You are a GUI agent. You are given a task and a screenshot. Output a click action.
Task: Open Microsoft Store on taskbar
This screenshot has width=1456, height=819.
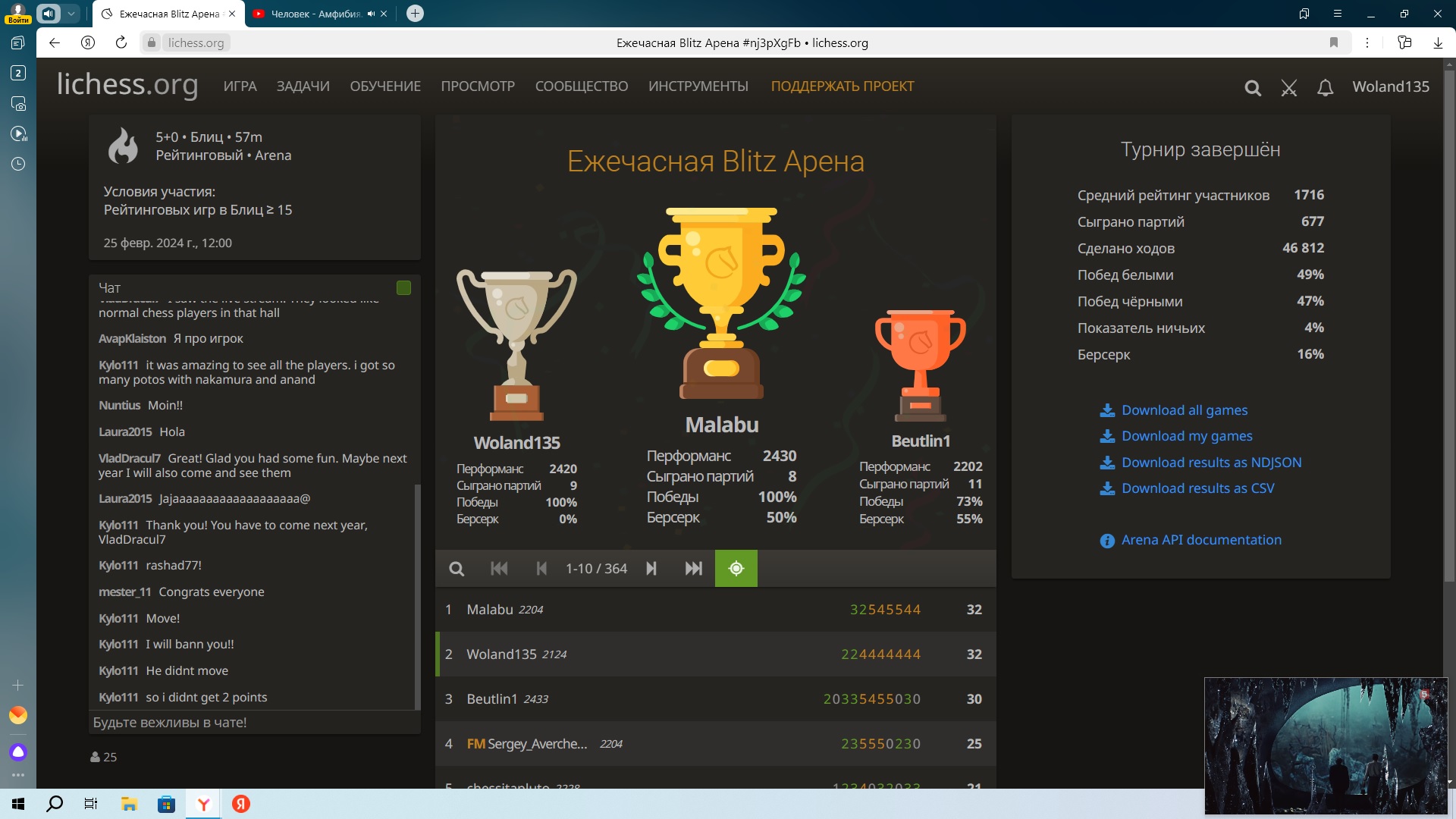point(166,804)
